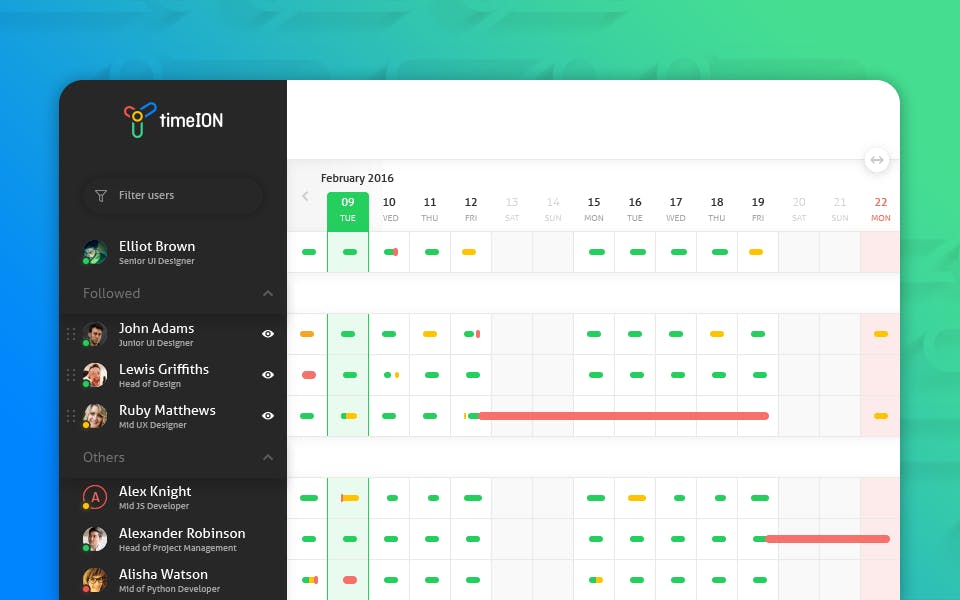Click Alisha Watson's red marker on 09 TUE
The height and width of the screenshot is (600, 960).
pyautogui.click(x=350, y=580)
